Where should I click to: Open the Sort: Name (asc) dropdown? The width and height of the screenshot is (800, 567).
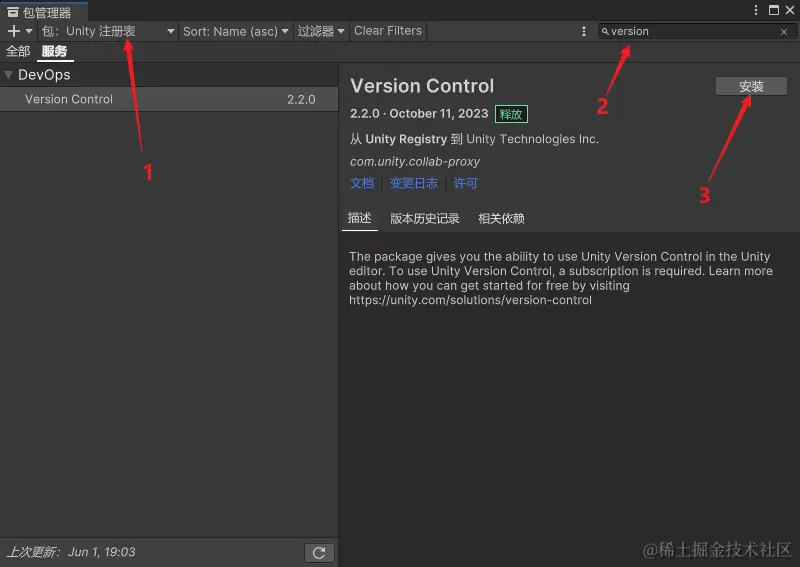click(x=235, y=31)
